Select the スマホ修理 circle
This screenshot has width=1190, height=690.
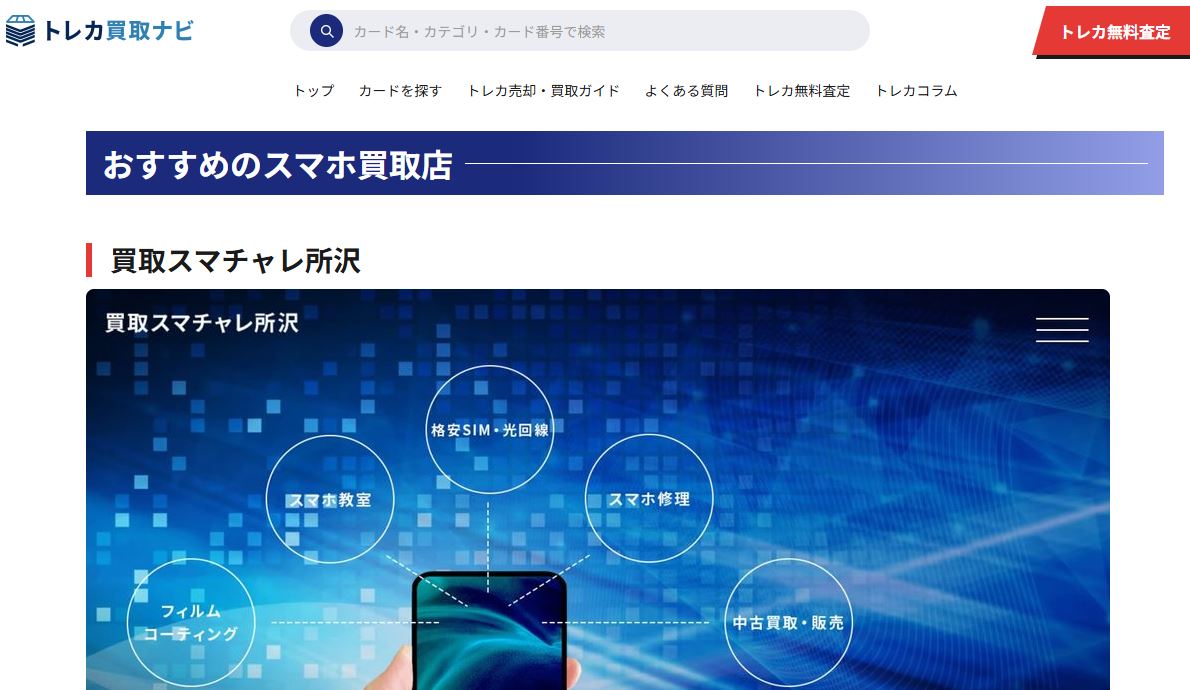[649, 499]
